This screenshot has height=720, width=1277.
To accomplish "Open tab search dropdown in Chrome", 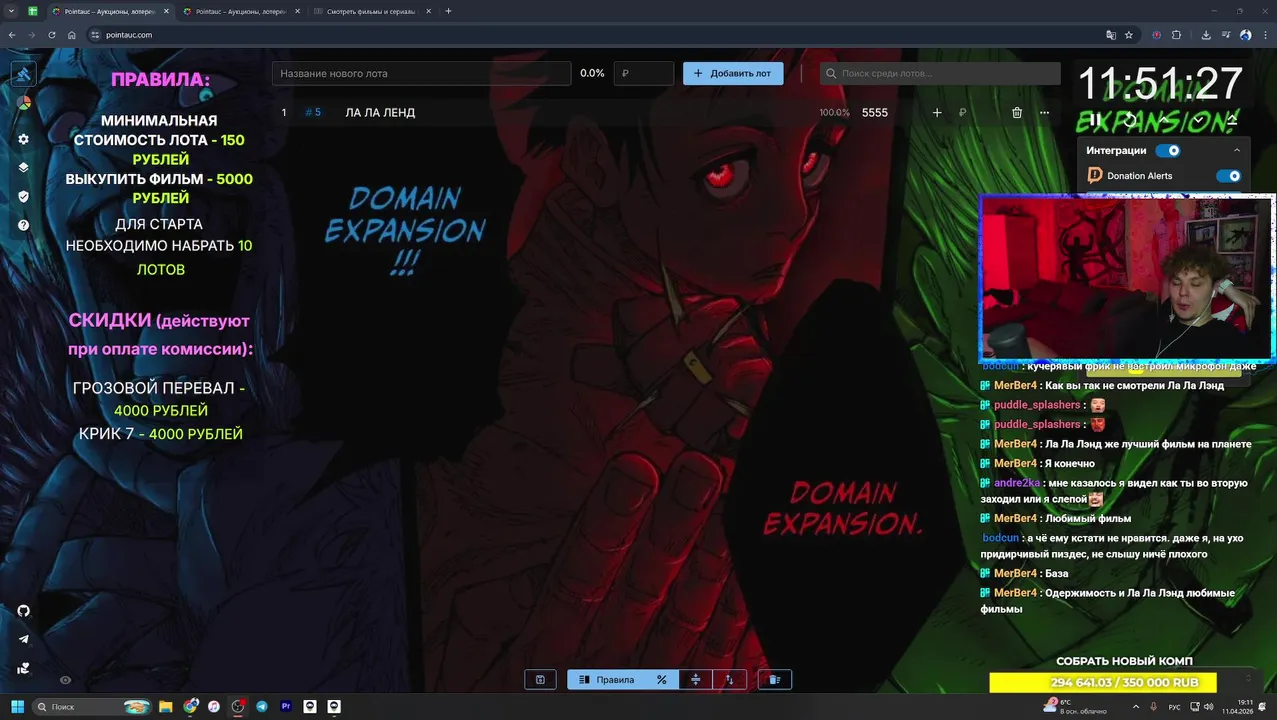I will point(12,11).
